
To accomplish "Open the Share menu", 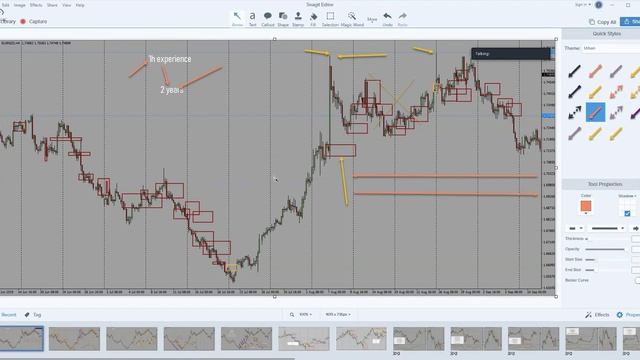I will coord(52,5).
